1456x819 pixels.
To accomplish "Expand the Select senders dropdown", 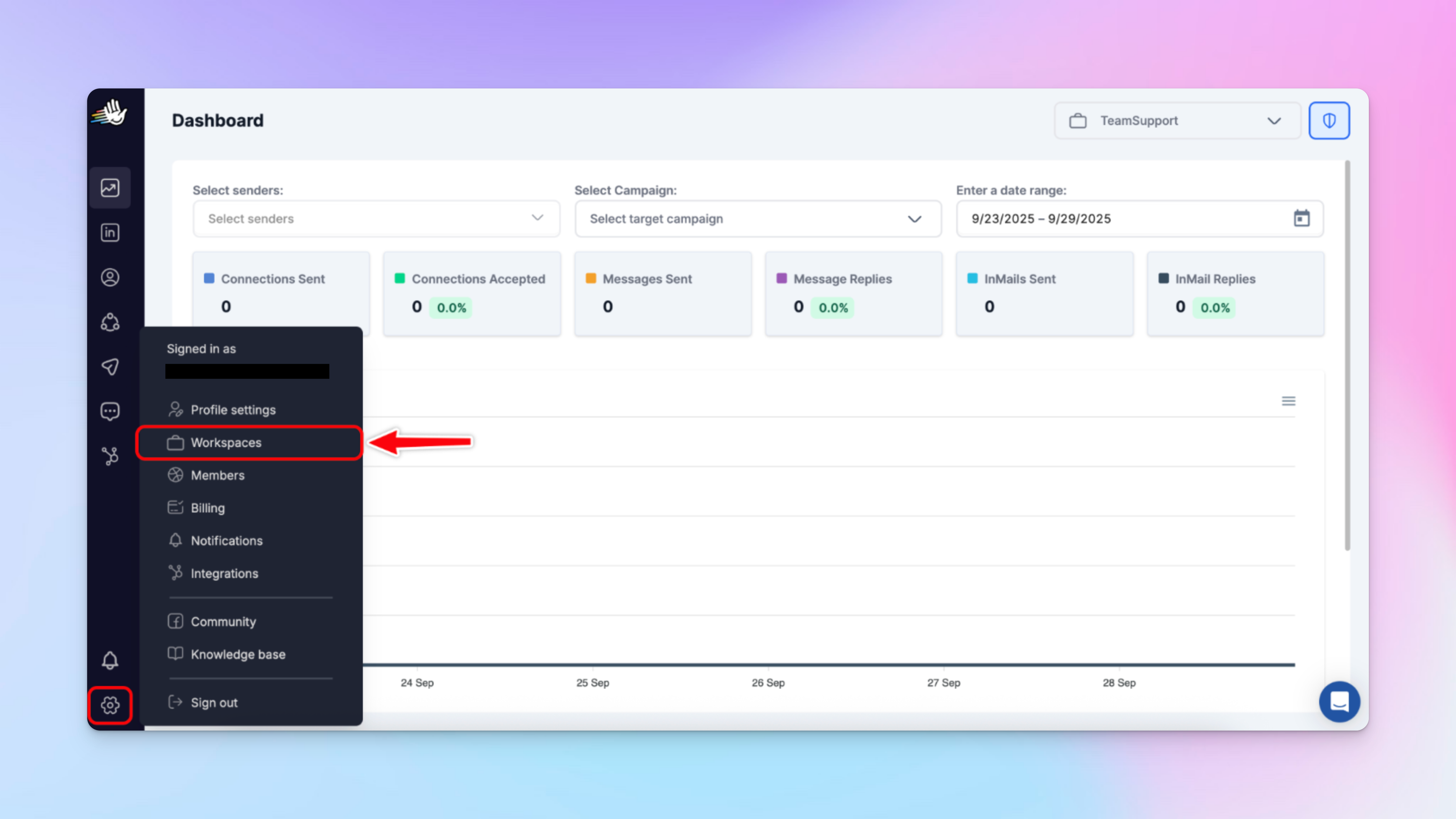I will click(376, 219).
